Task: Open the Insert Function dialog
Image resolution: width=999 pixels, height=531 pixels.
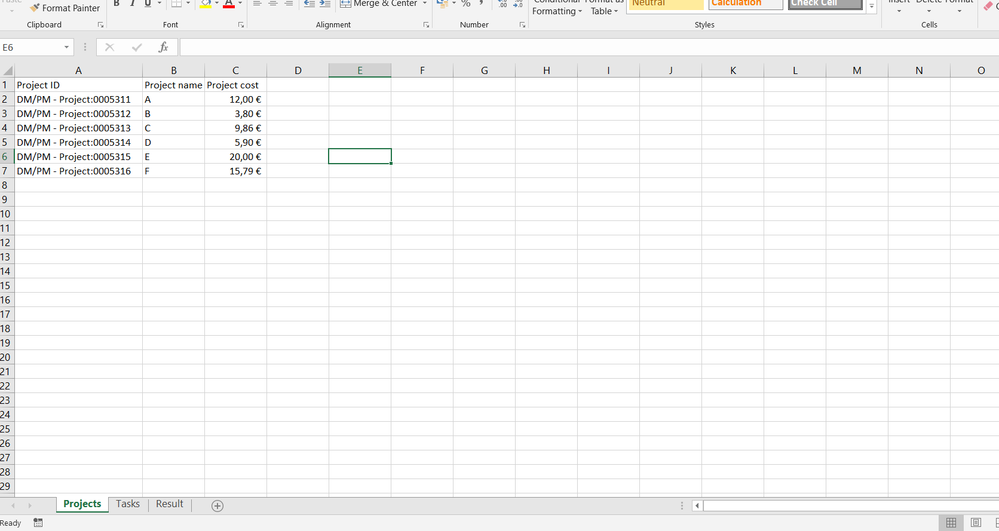Action: coord(163,47)
